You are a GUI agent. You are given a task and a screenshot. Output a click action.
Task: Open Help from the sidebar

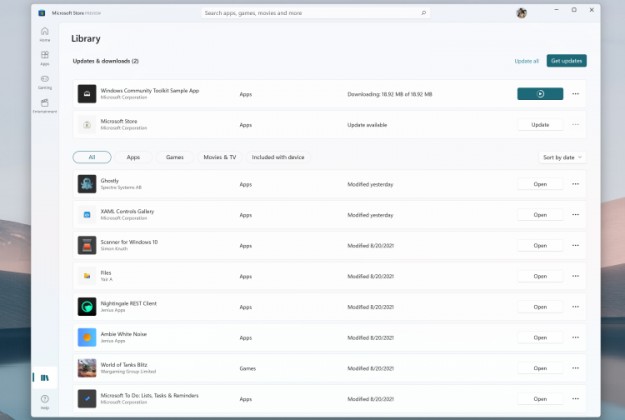coord(45,401)
